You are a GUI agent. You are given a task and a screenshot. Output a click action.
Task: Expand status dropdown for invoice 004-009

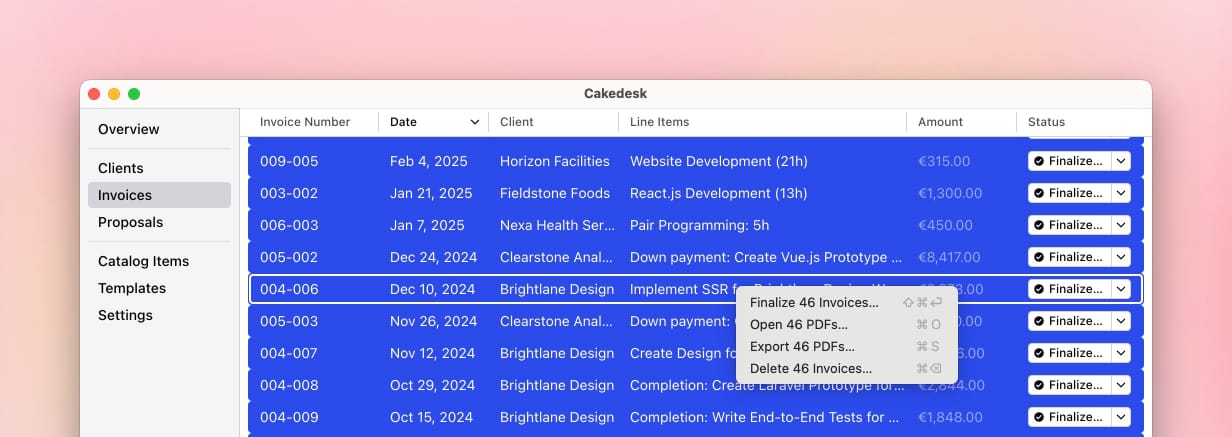(x=1121, y=417)
